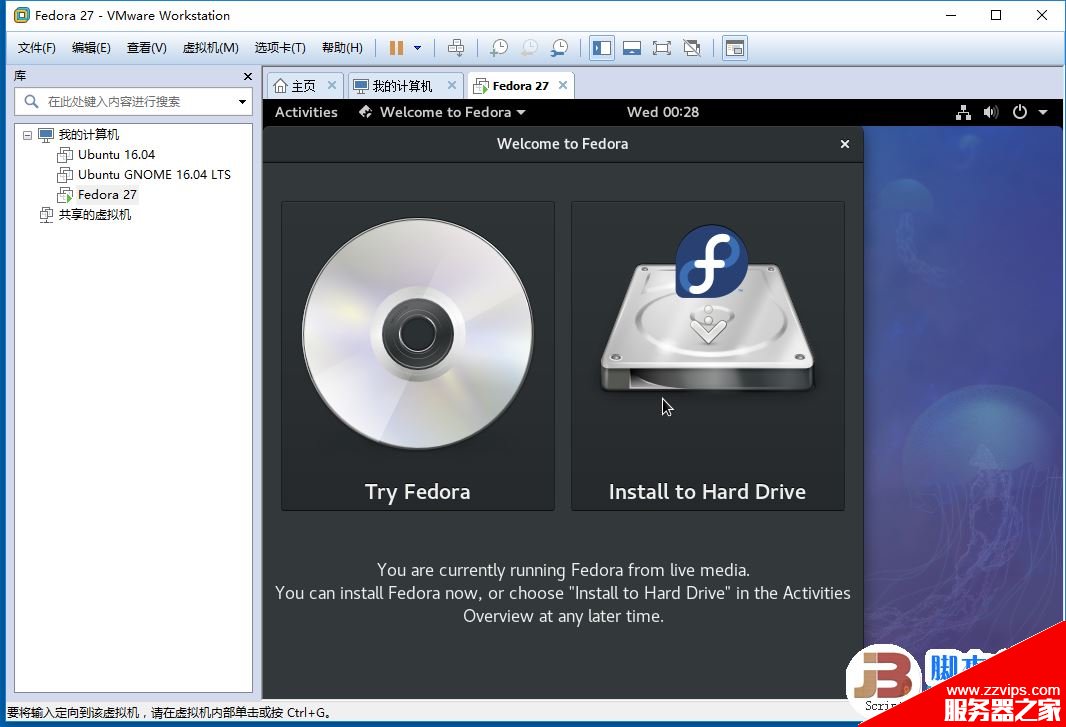Collapse the 我的计算机 tree node
Image resolution: width=1066 pixels, height=727 pixels.
pyautogui.click(x=27, y=135)
